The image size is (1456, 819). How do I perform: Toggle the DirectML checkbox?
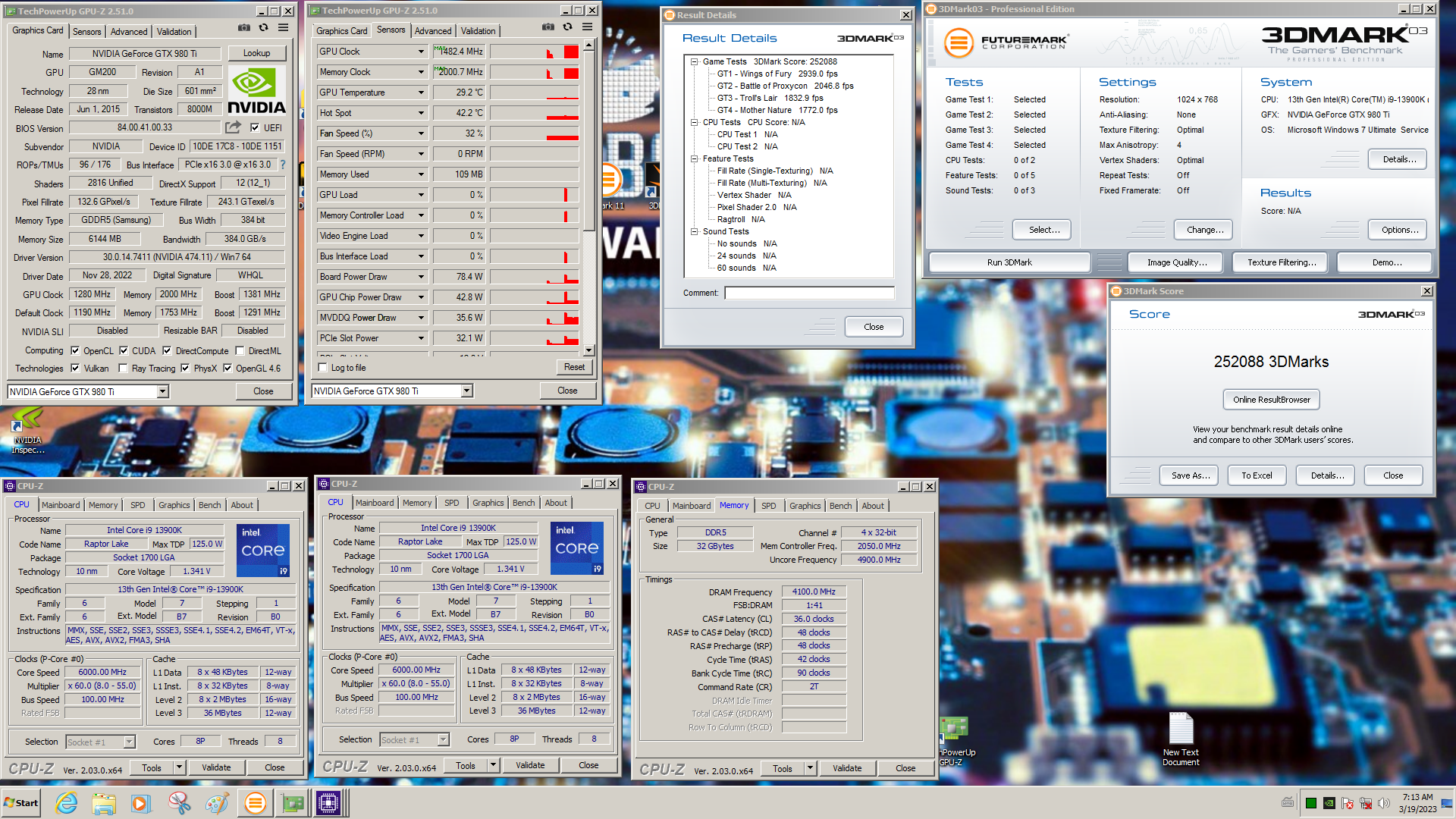click(240, 350)
